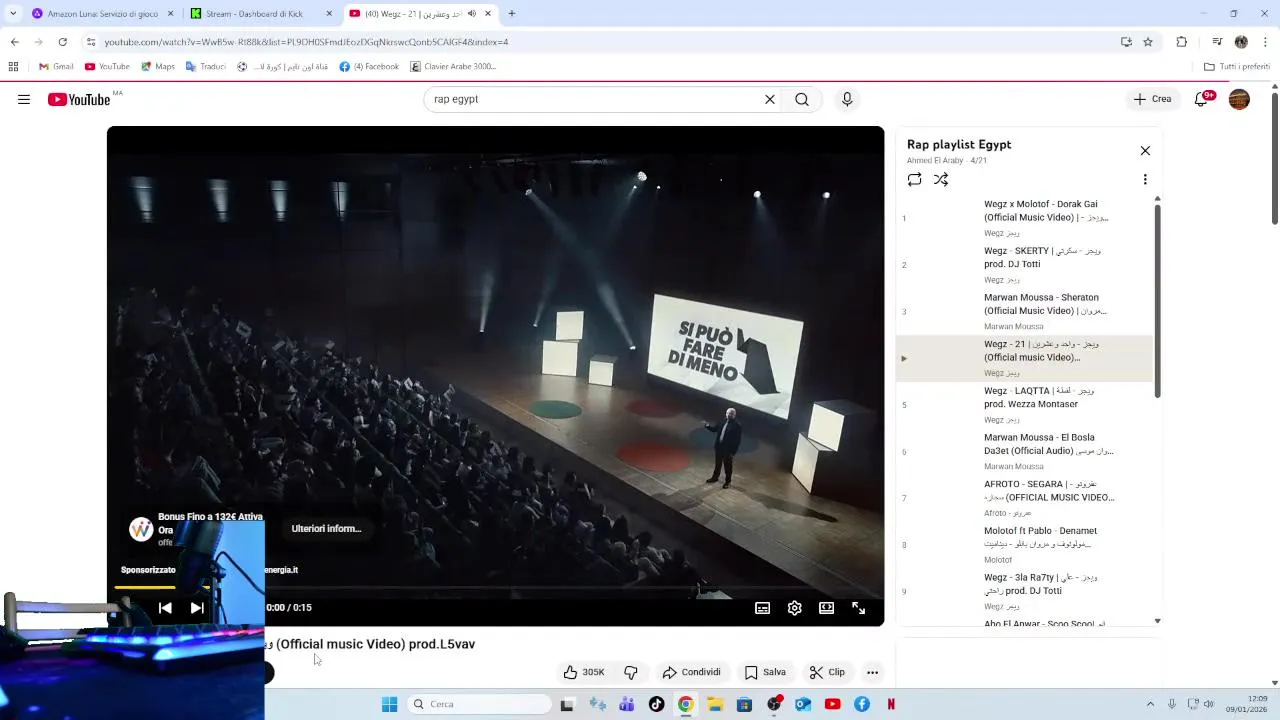Viewport: 1280px width, 720px height.
Task: Open the Traduci bookmark
Action: [206, 67]
